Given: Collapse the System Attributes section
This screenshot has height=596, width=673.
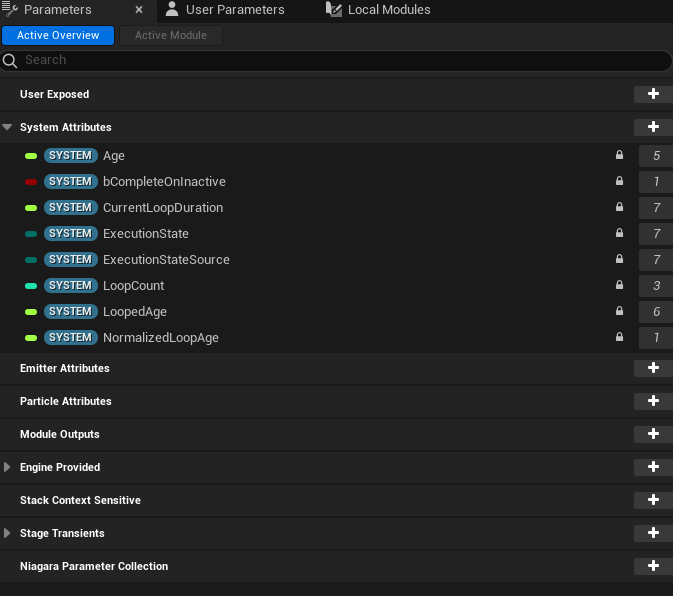Looking at the screenshot, I should pyautogui.click(x=7, y=127).
